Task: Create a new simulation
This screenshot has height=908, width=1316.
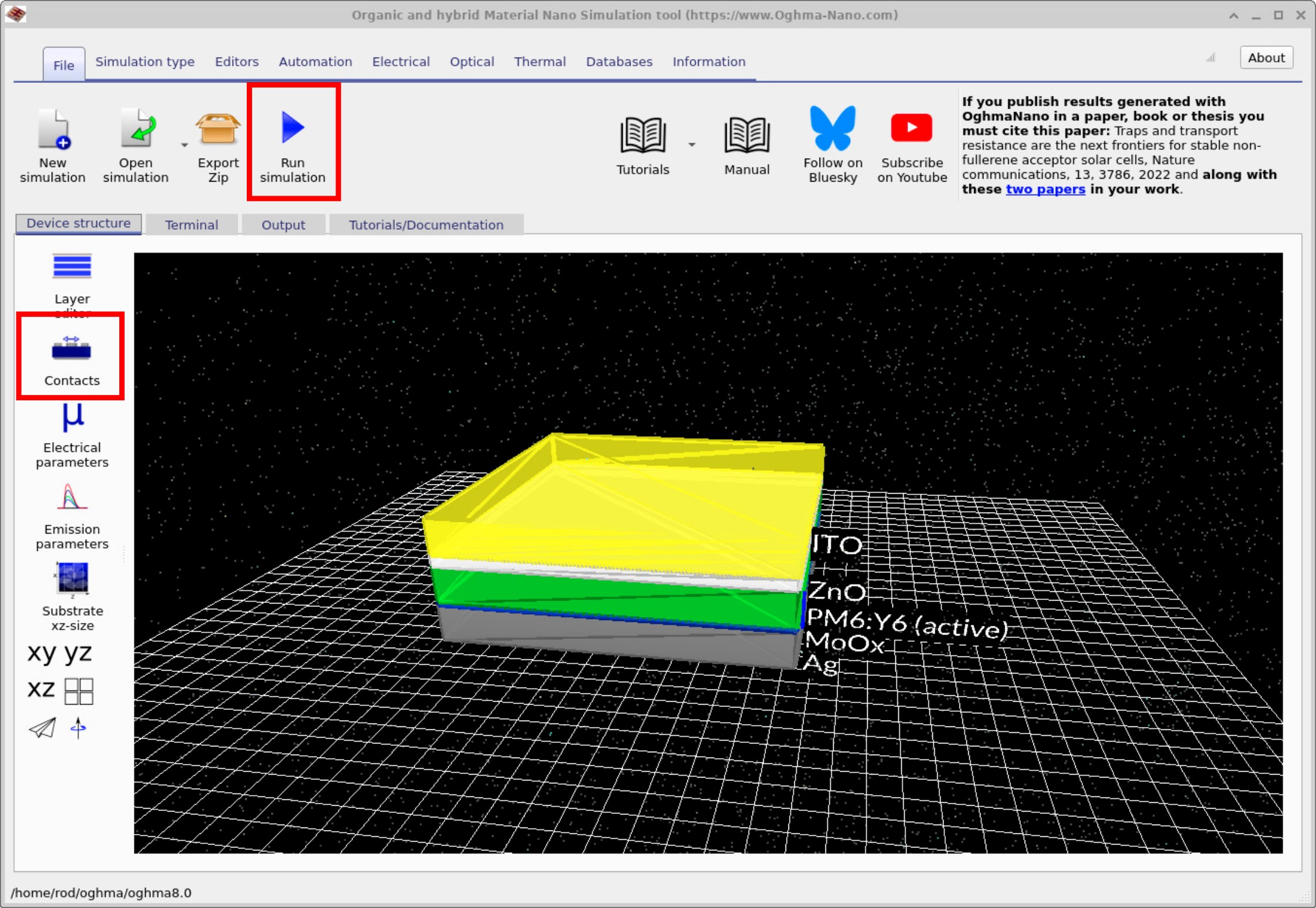Action: point(53,143)
